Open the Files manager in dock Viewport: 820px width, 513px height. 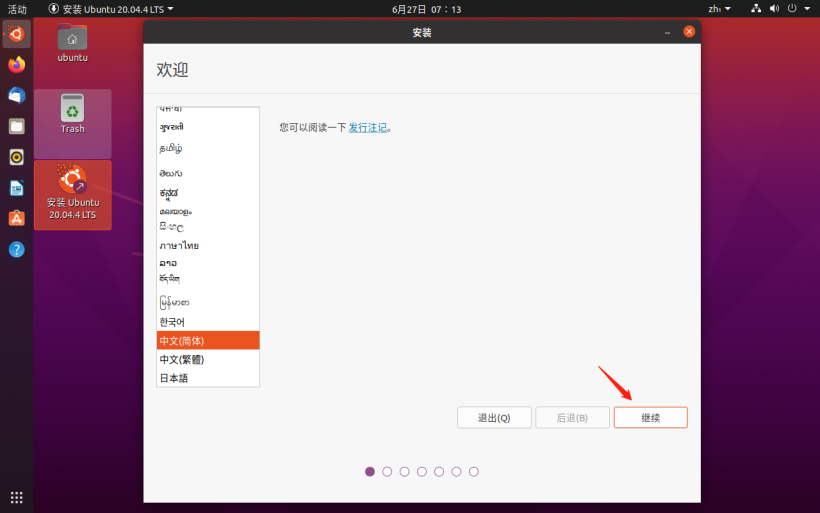pyautogui.click(x=16, y=126)
